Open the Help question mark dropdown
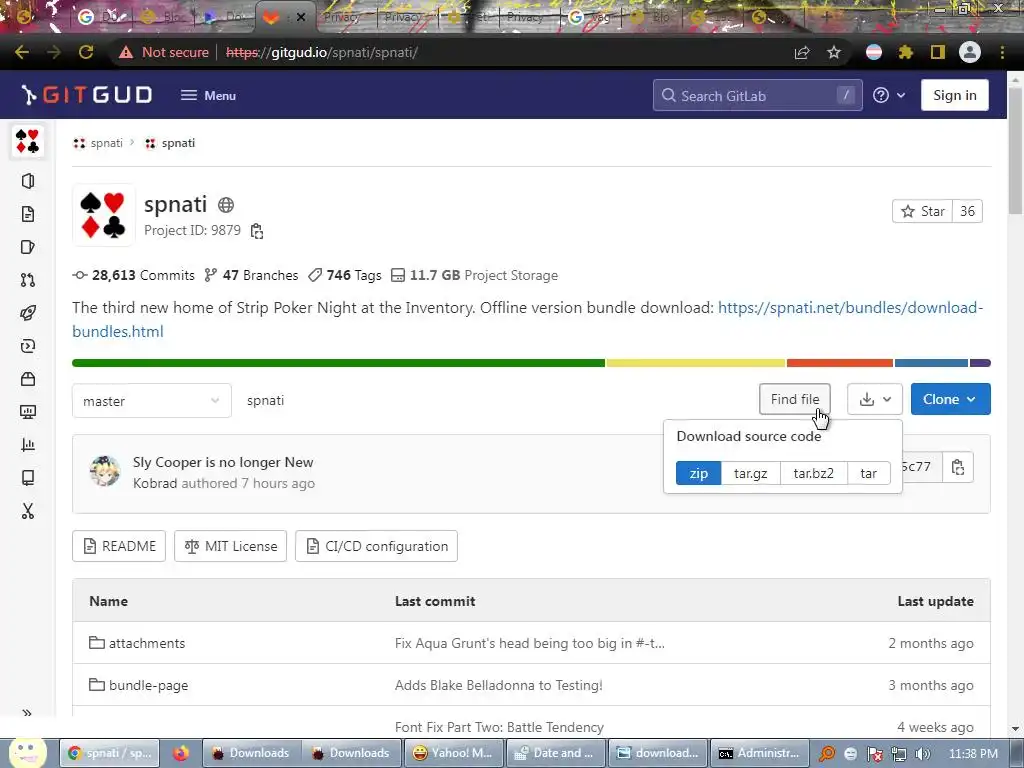1024x768 pixels. click(x=889, y=95)
